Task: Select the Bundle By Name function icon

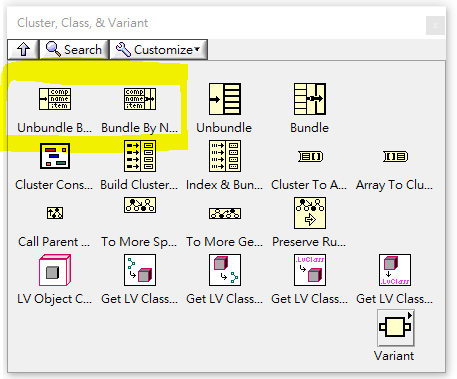Action: [x=140, y=99]
